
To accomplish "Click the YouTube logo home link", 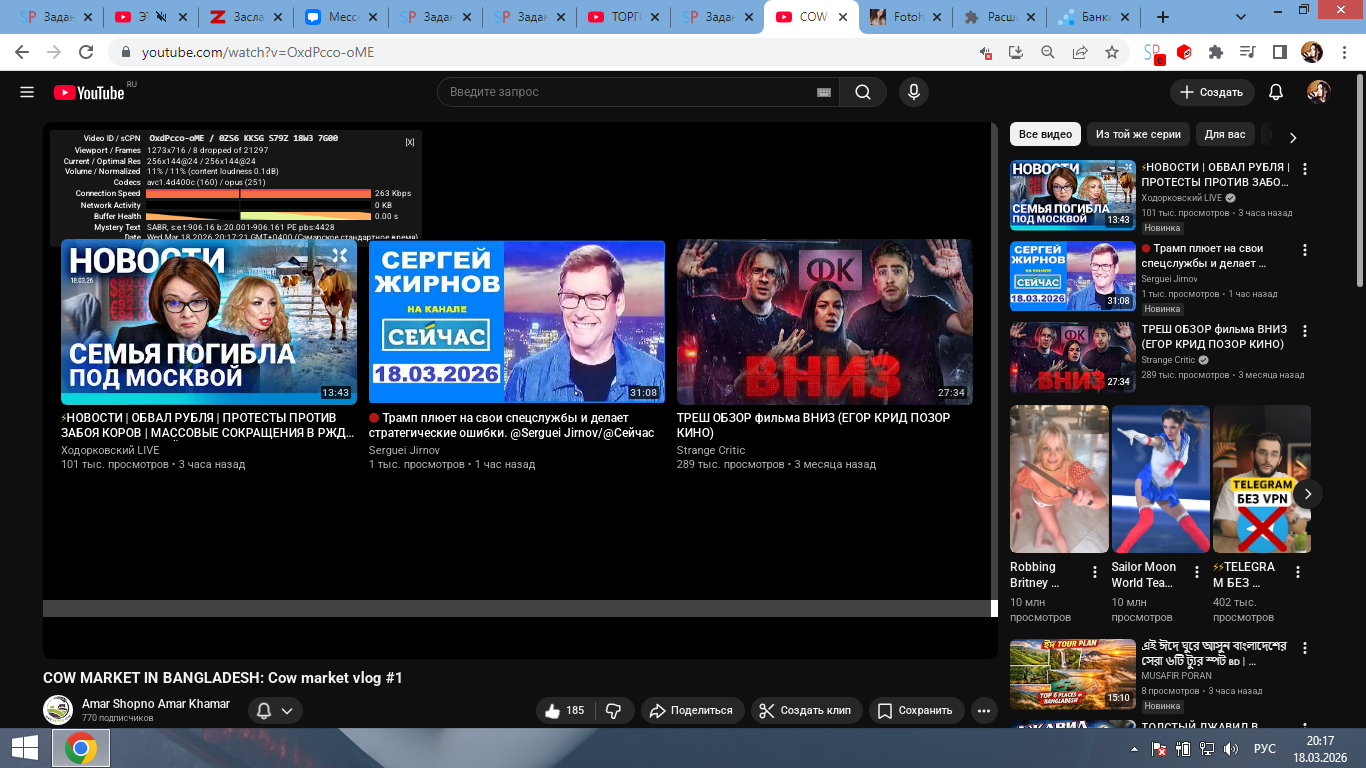I will (90, 92).
